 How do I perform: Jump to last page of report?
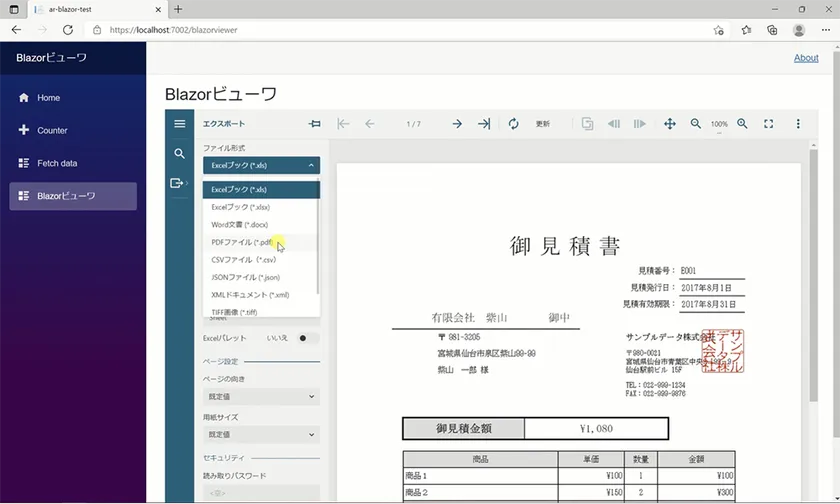click(x=484, y=124)
